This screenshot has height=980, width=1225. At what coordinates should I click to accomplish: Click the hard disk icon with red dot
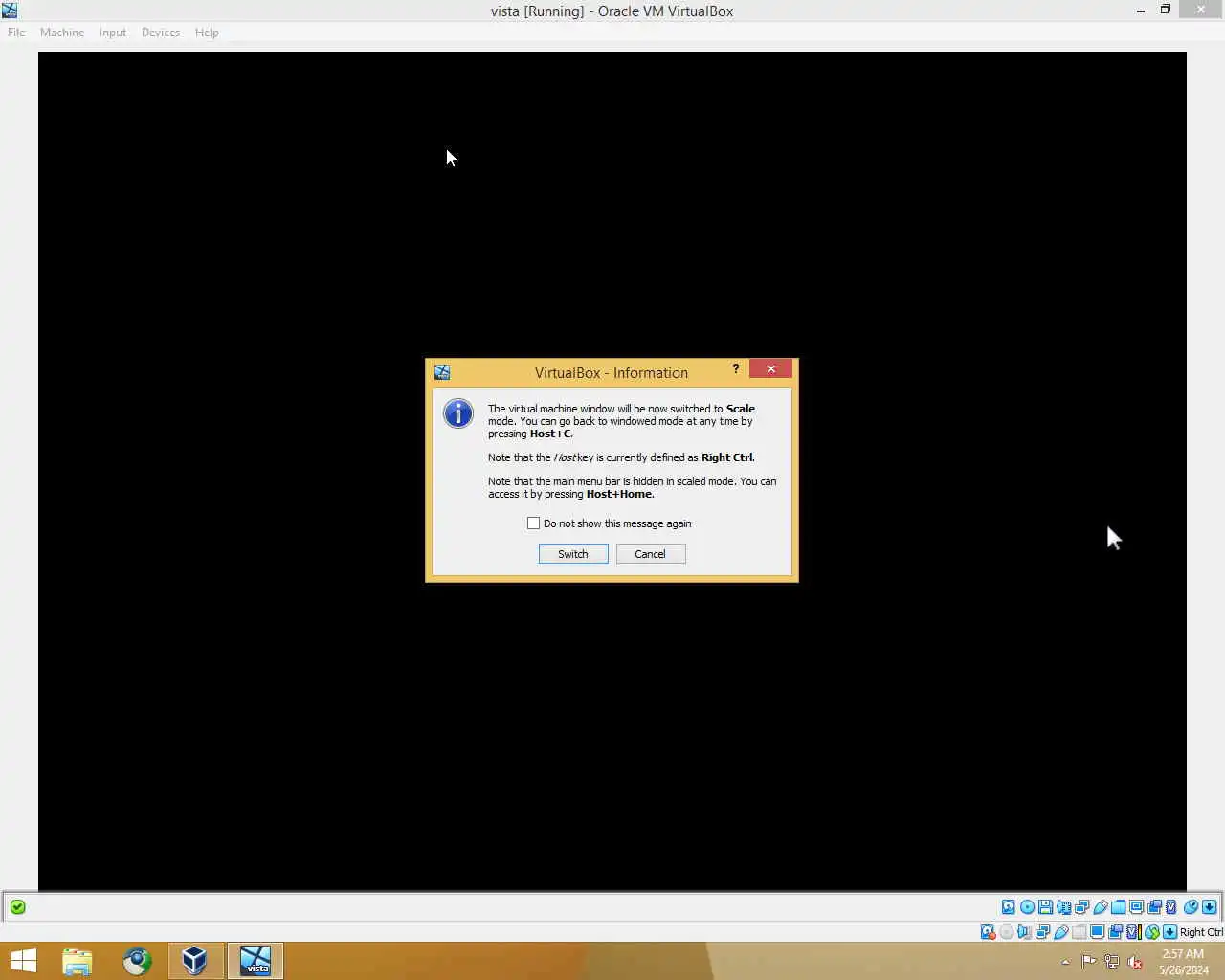coord(988,932)
